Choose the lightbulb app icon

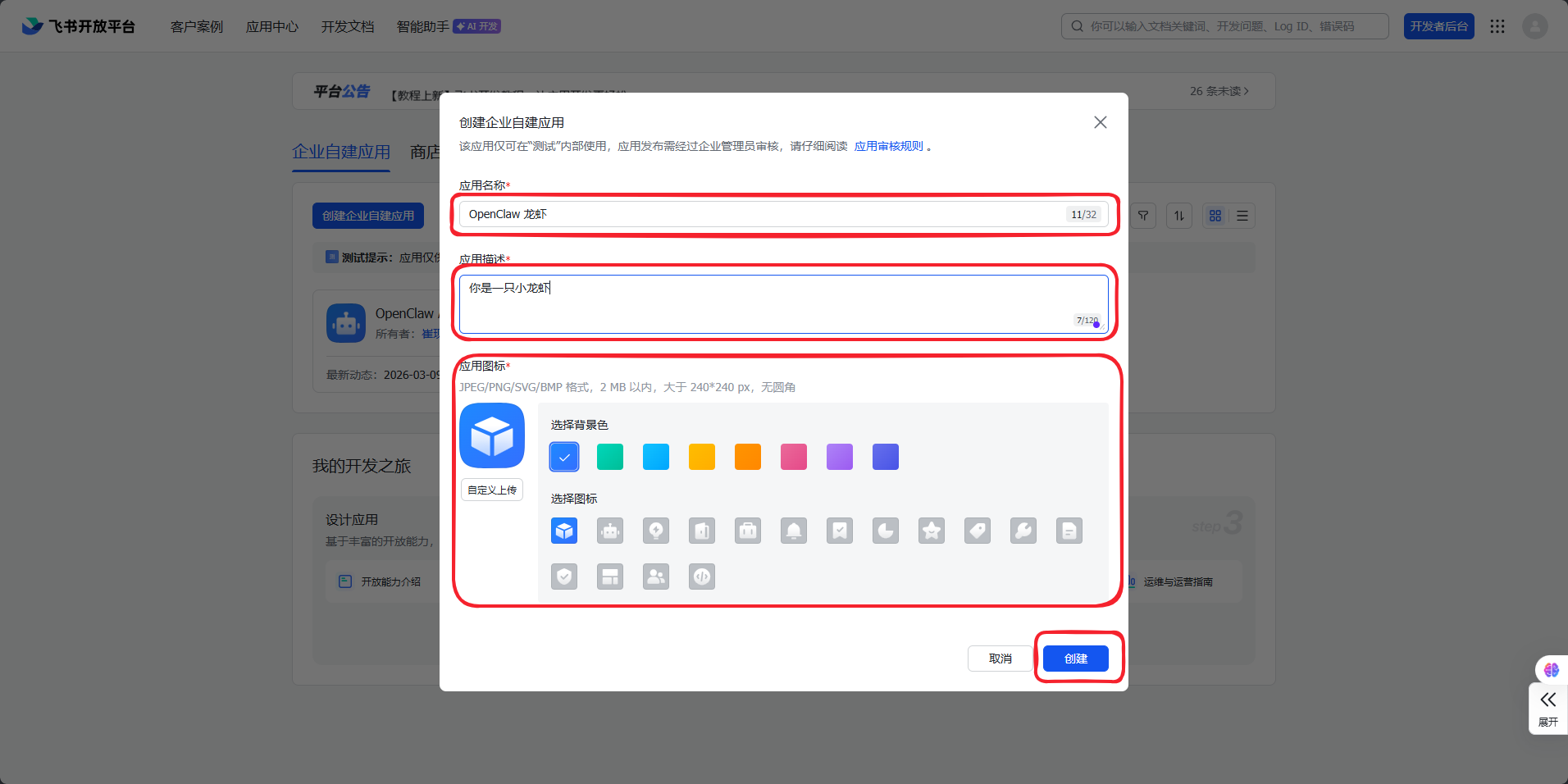656,531
